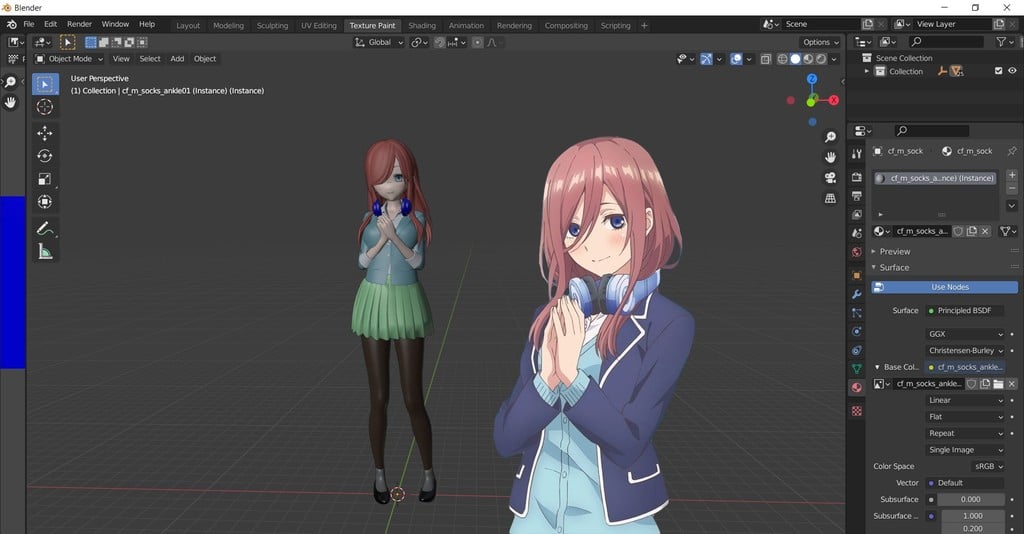
Task: Open the GGX distribution dropdown
Action: click(965, 334)
